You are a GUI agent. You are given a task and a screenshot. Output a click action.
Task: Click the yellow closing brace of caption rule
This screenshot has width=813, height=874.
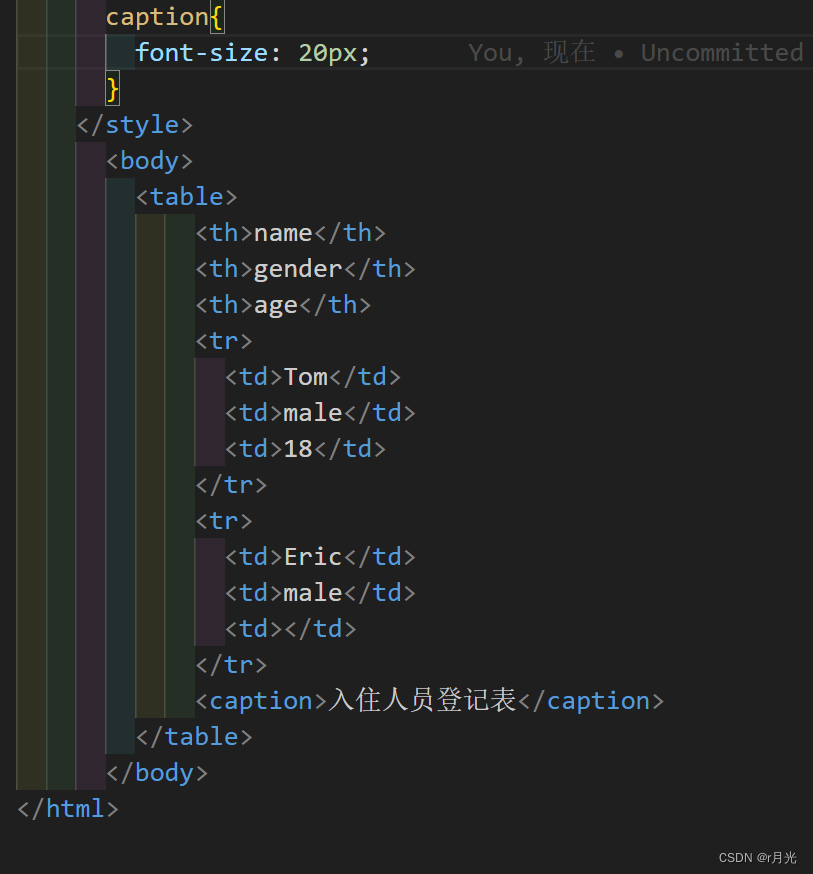(113, 89)
